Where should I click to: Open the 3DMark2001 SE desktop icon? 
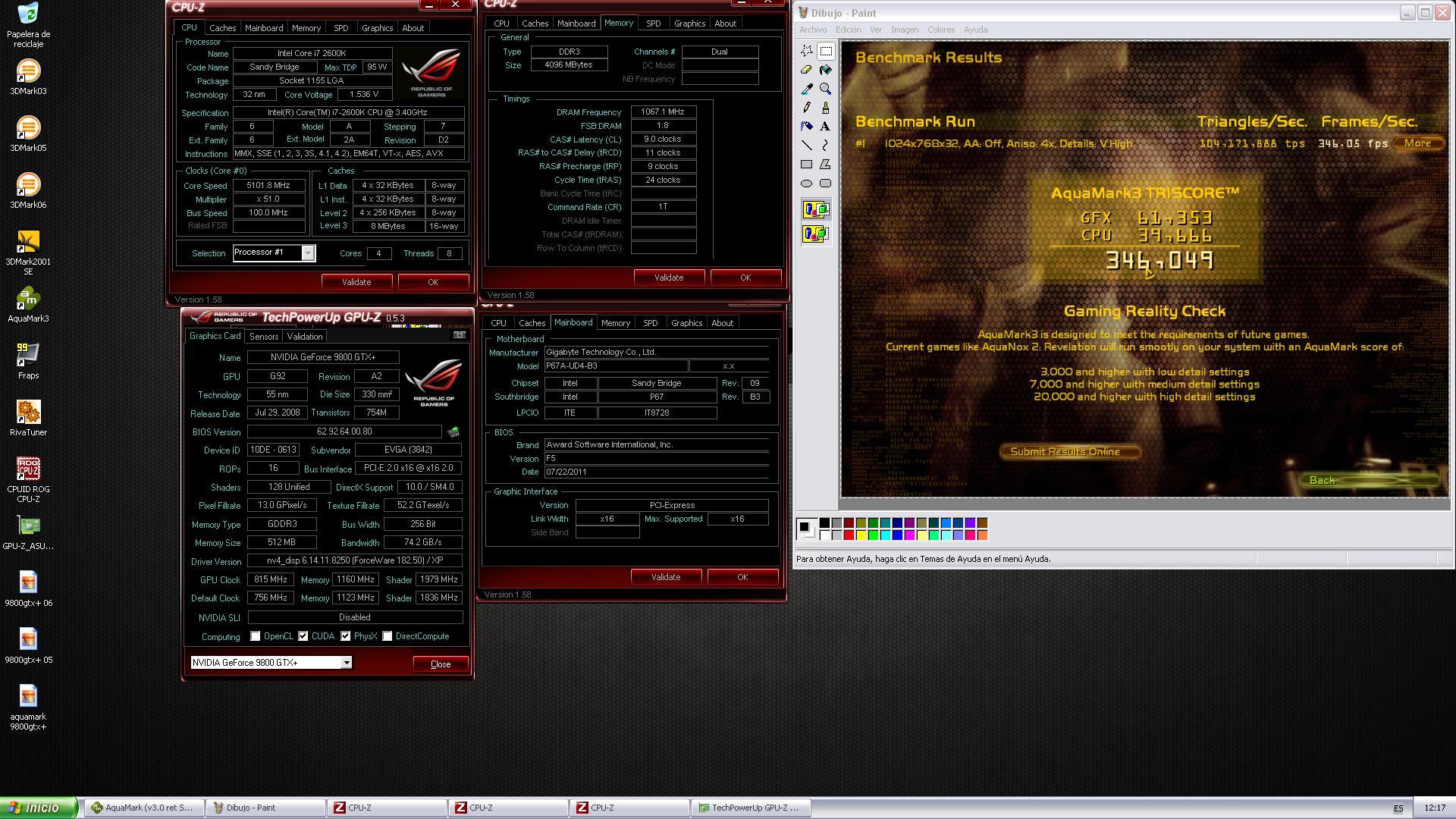[x=28, y=253]
